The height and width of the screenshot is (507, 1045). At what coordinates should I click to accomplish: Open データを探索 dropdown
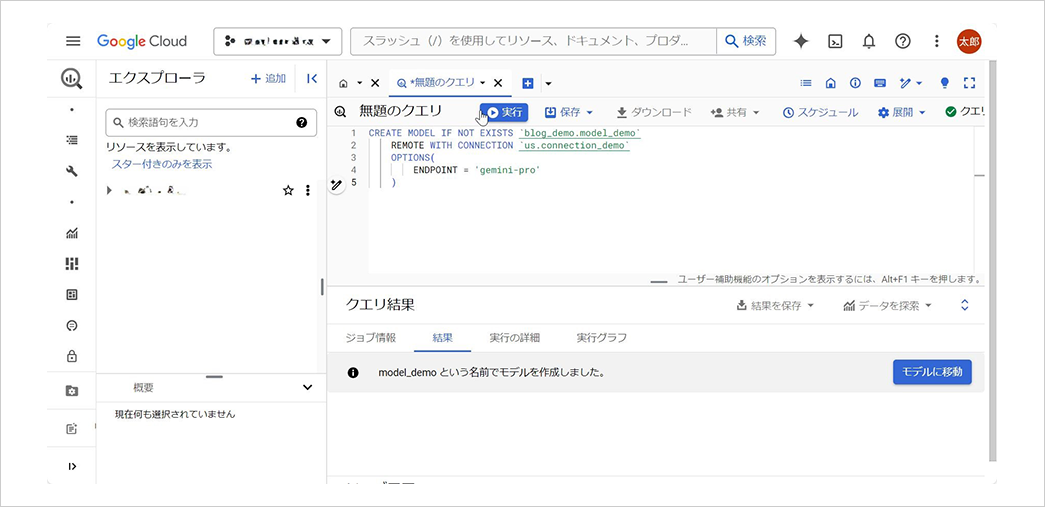point(887,306)
